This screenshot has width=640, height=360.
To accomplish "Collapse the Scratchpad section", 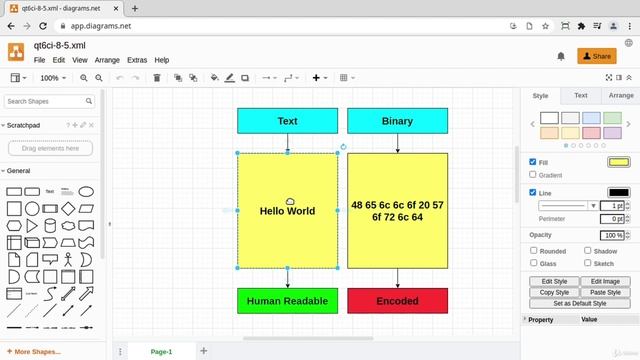I will pos(3,125).
